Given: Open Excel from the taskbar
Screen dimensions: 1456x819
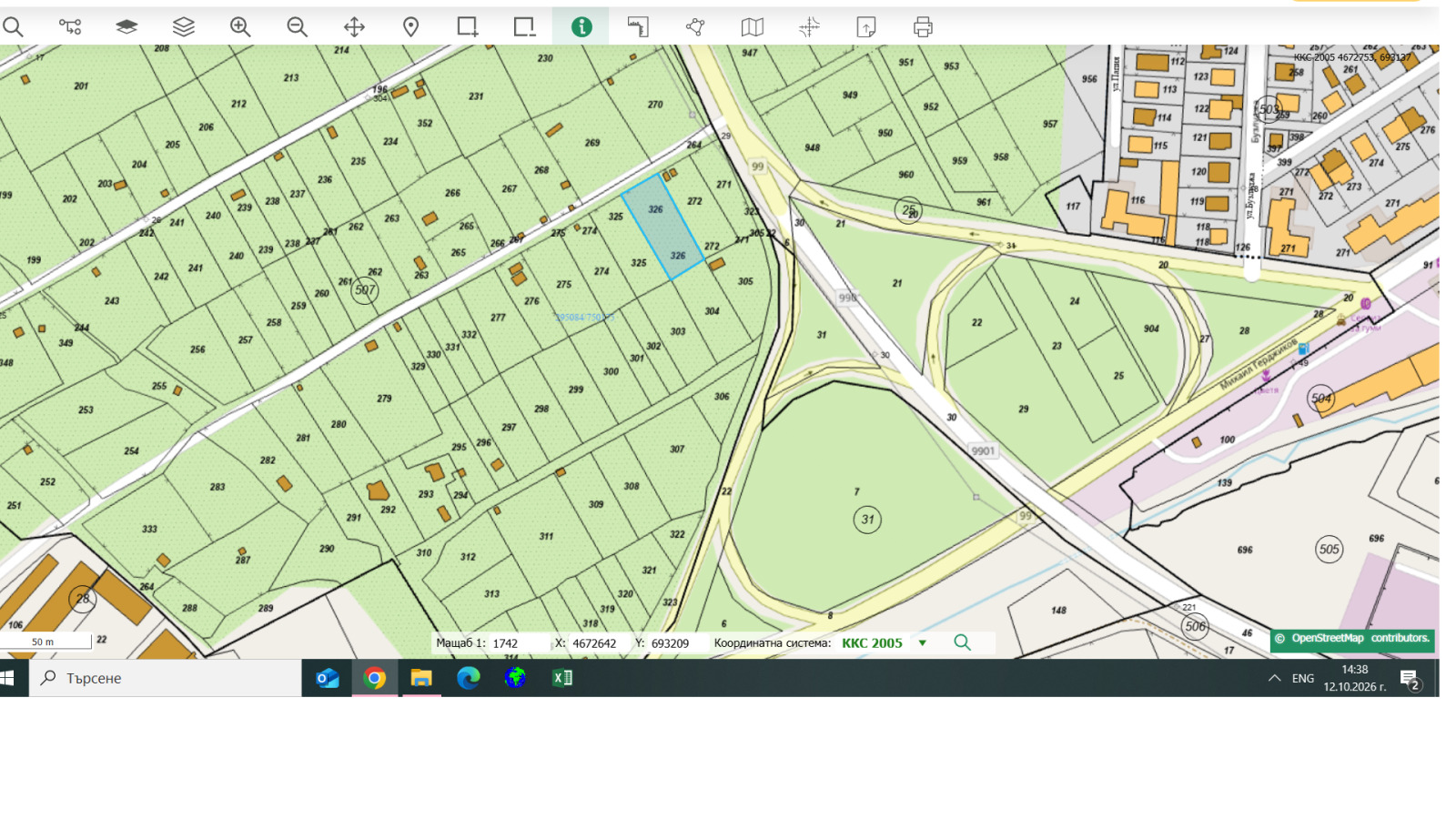Looking at the screenshot, I should click(x=562, y=678).
